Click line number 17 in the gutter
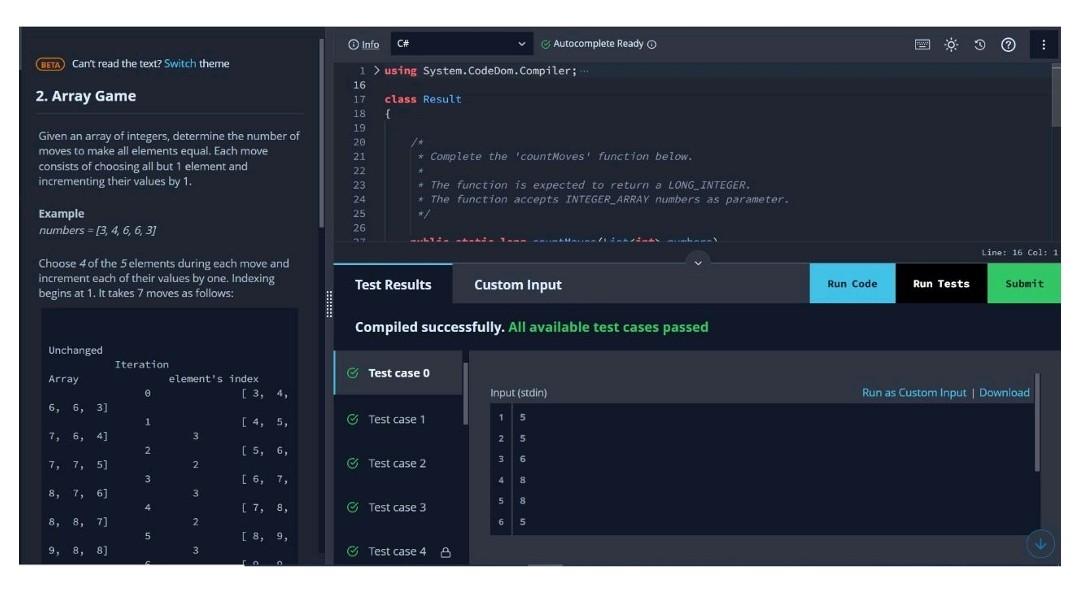The image size is (1080, 602). (x=359, y=99)
